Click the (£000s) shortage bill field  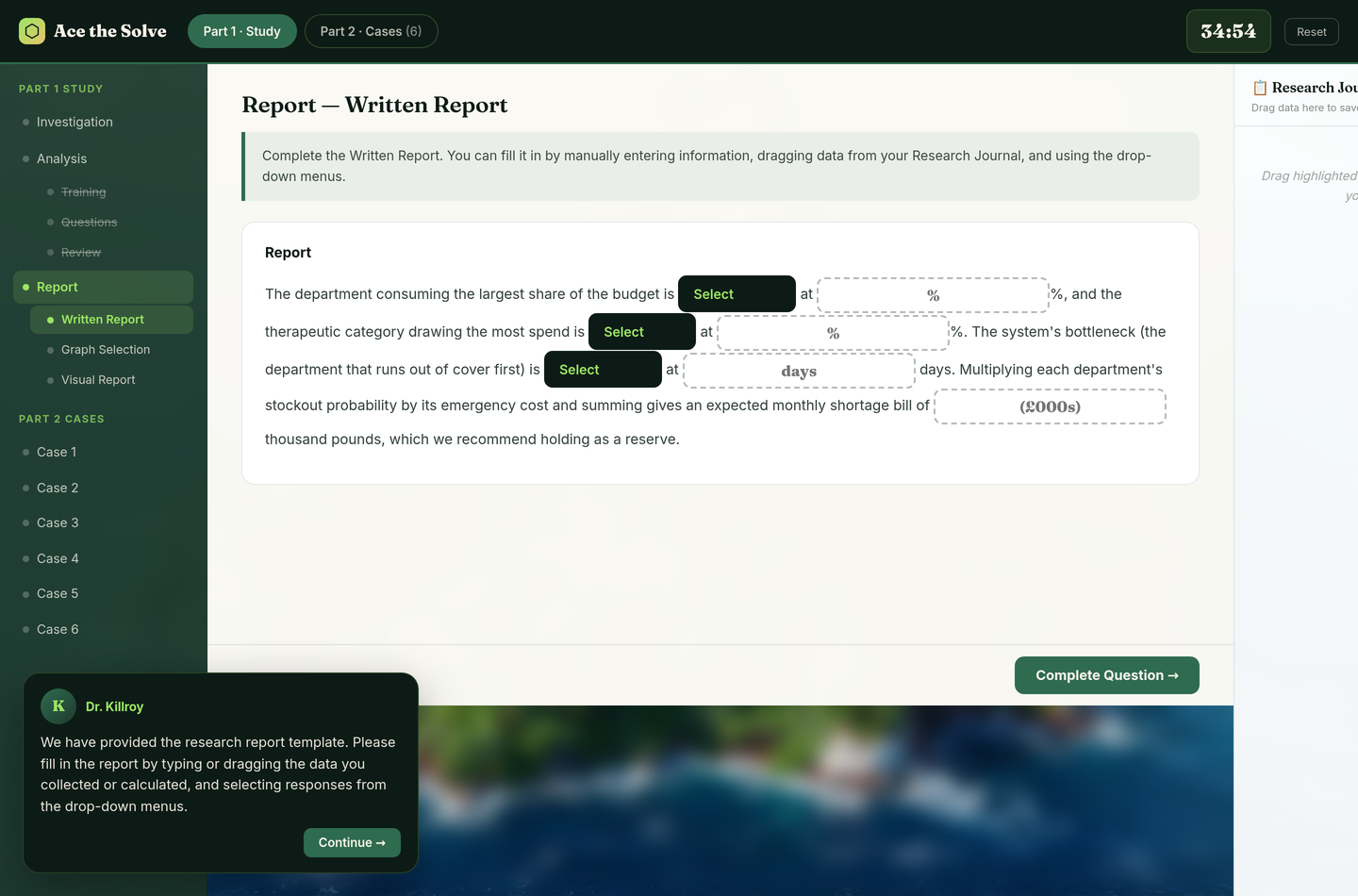click(x=1050, y=407)
